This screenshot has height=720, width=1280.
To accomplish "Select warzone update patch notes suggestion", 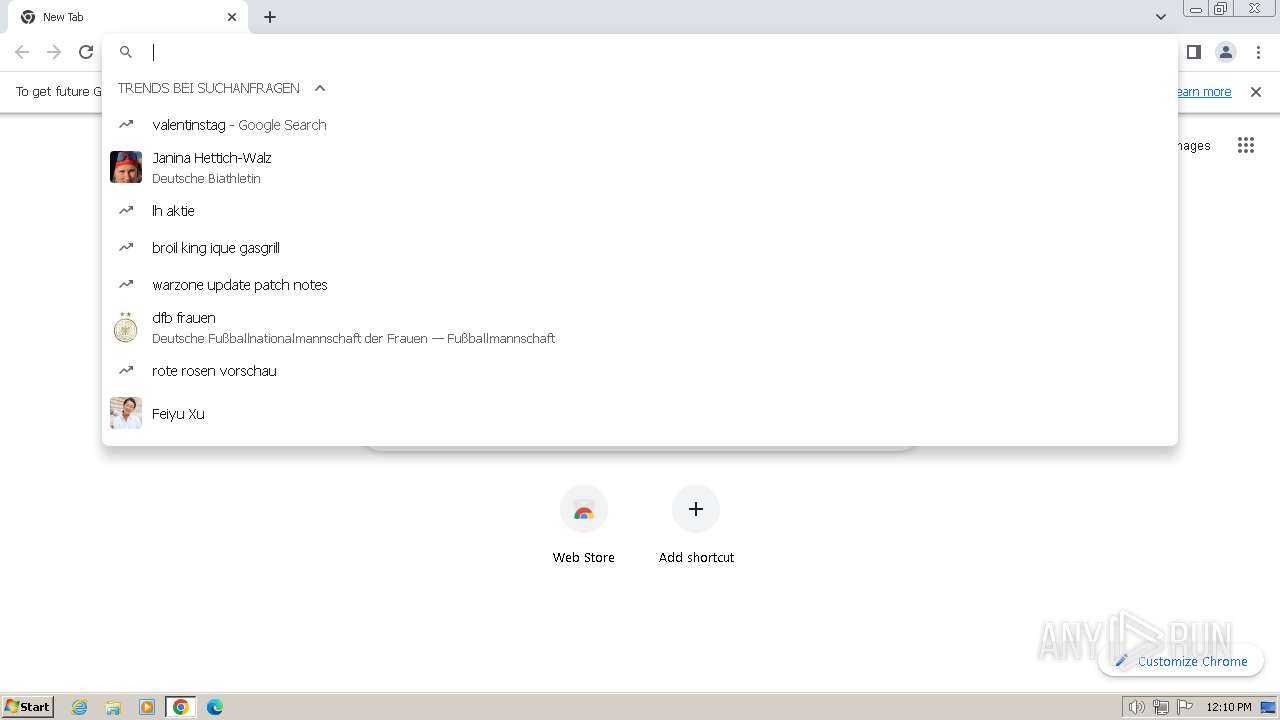I will pyautogui.click(x=640, y=285).
